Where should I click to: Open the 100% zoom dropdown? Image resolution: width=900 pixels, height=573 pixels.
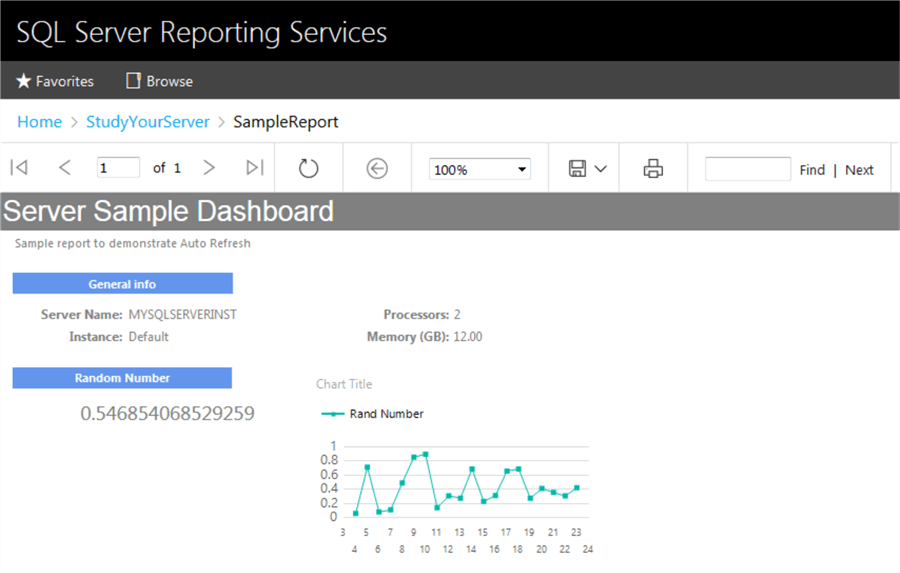coord(480,170)
